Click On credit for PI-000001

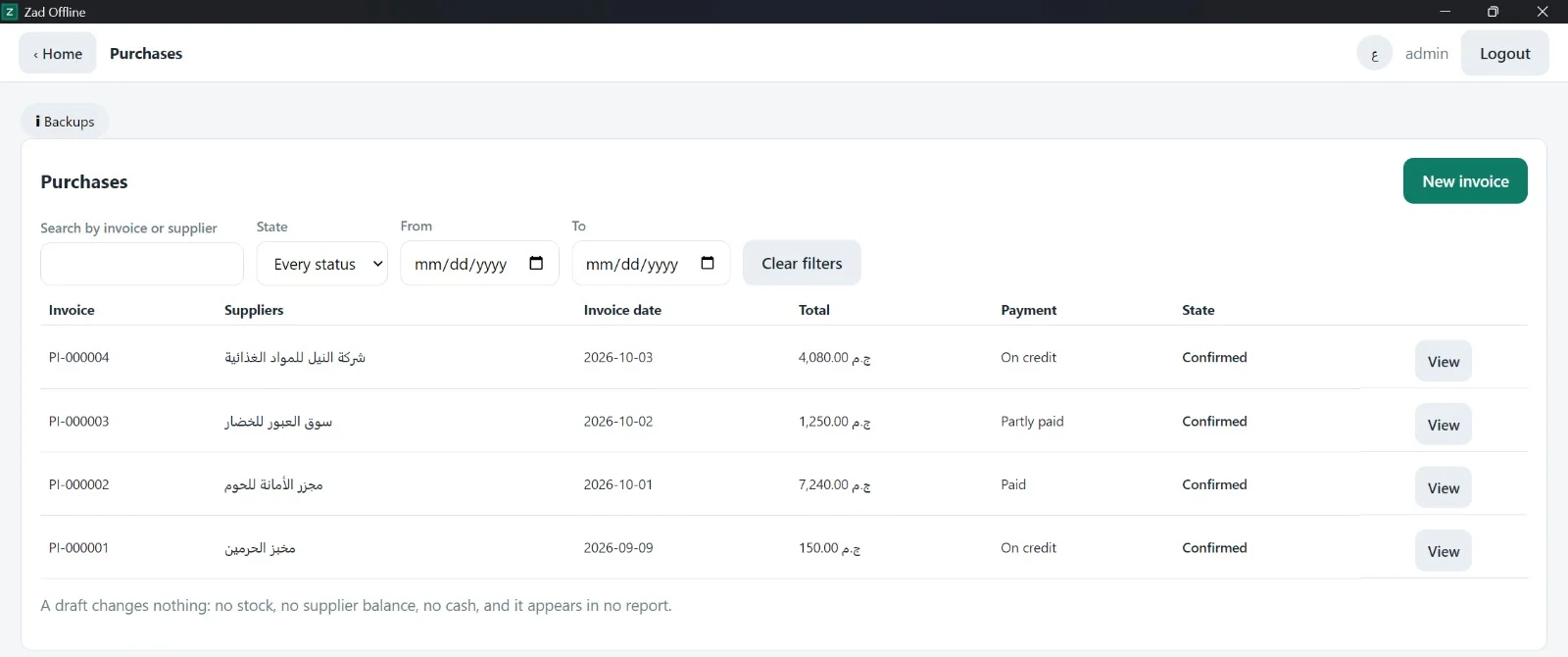point(1029,547)
